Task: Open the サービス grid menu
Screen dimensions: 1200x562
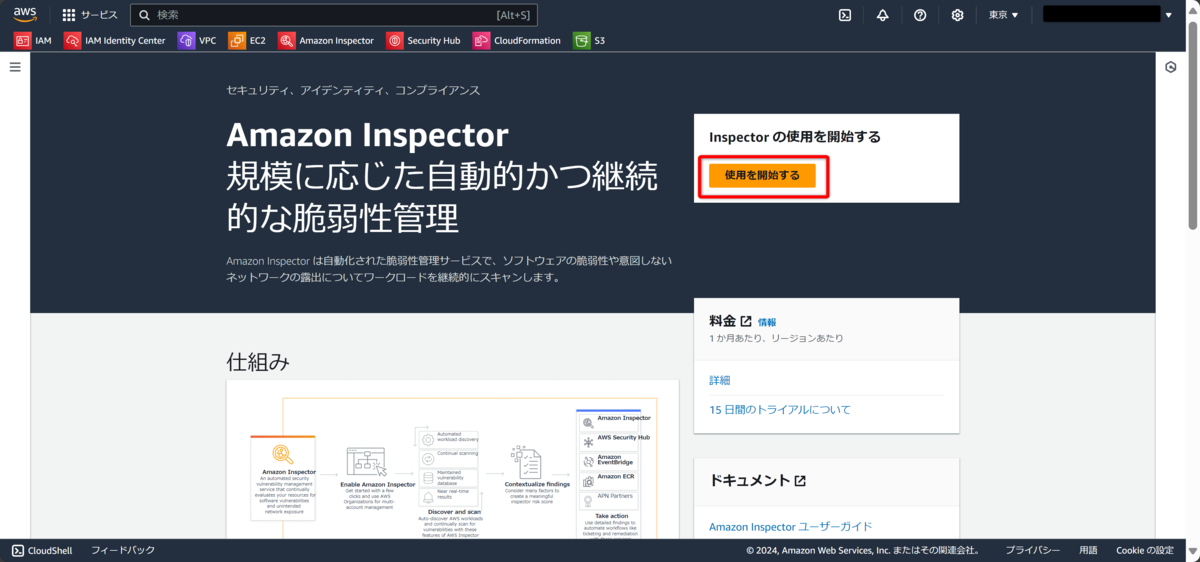Action: tap(89, 15)
